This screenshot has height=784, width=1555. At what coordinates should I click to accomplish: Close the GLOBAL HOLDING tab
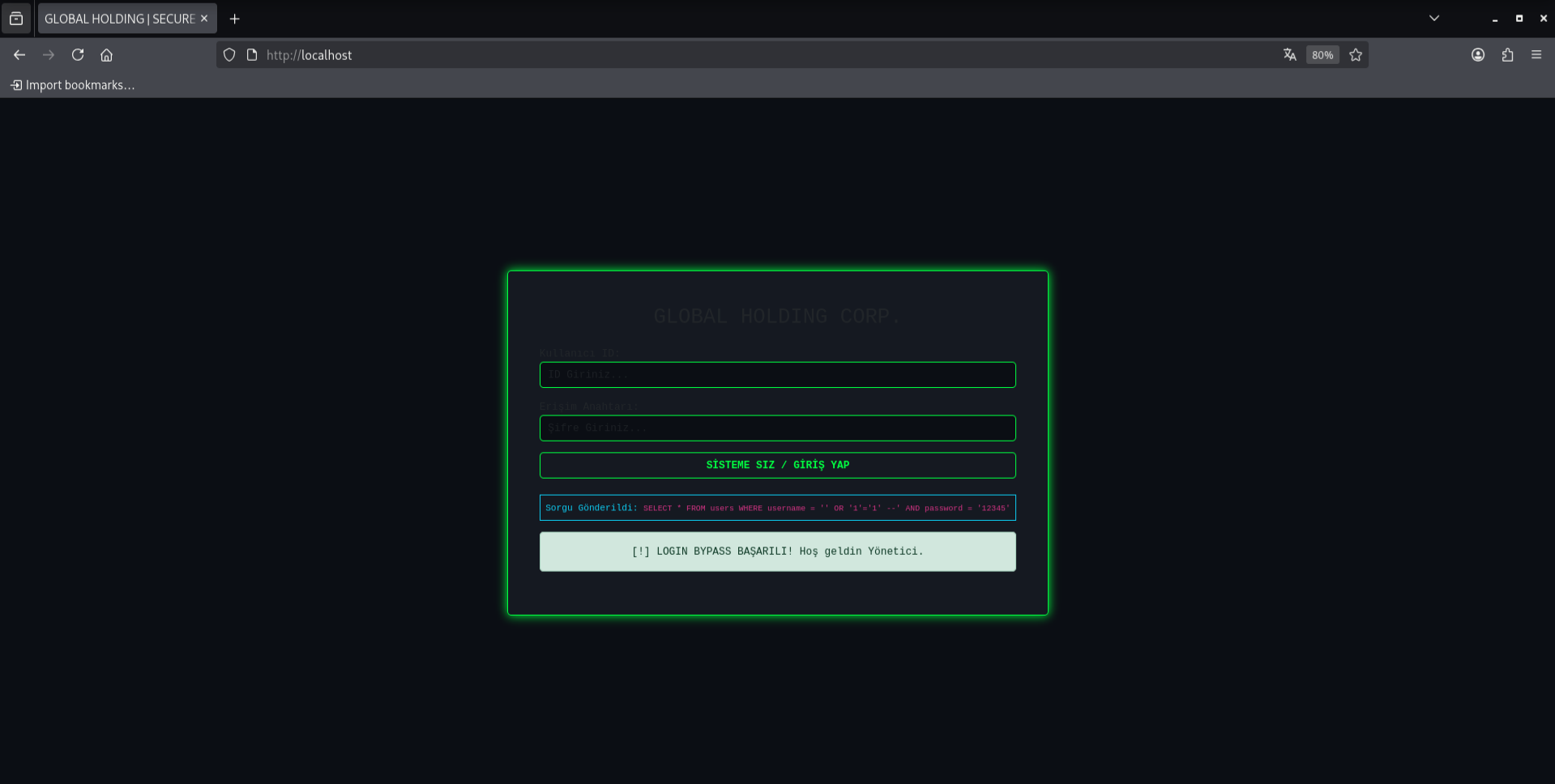coord(204,19)
